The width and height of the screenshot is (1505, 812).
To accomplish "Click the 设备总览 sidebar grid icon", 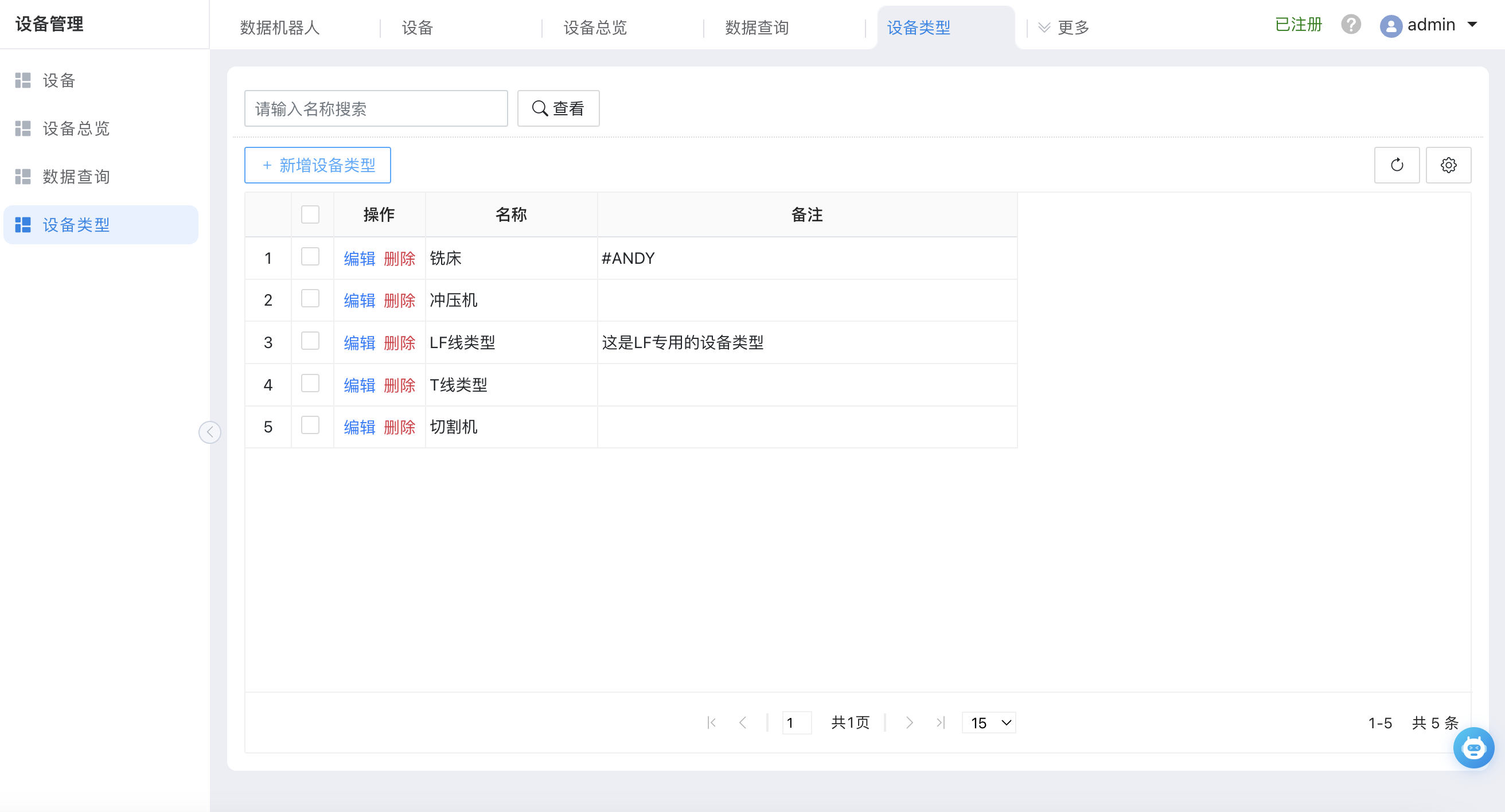I will 23,128.
